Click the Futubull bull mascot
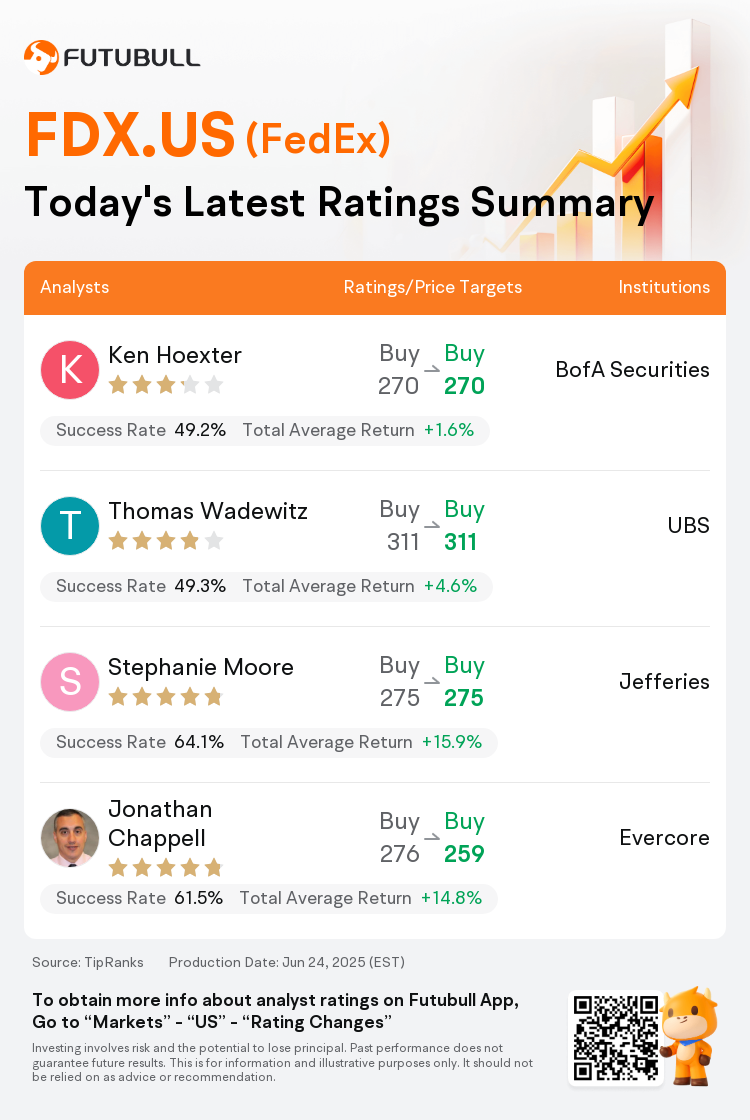 click(x=689, y=1036)
